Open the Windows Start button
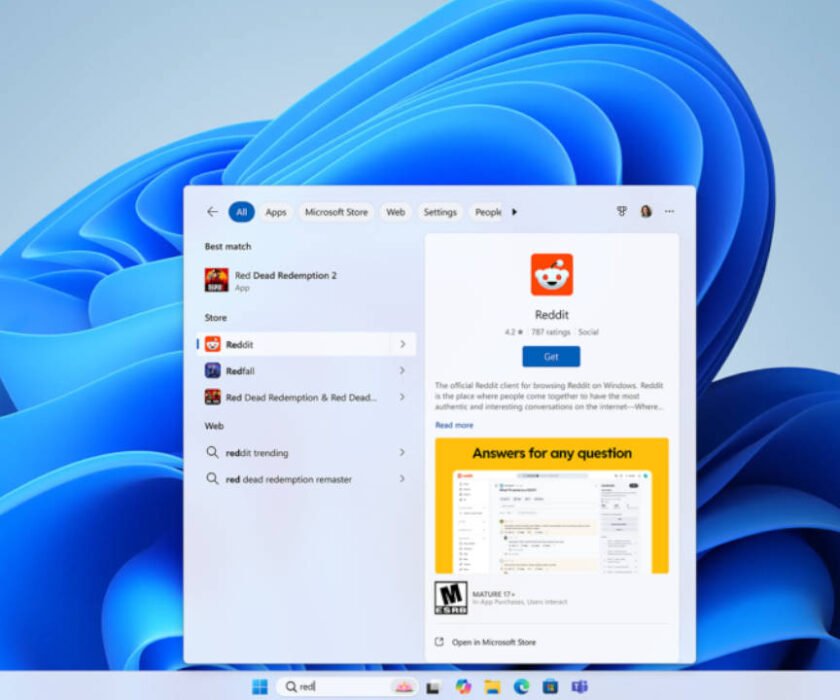Viewport: 840px width, 700px height. pos(260,687)
